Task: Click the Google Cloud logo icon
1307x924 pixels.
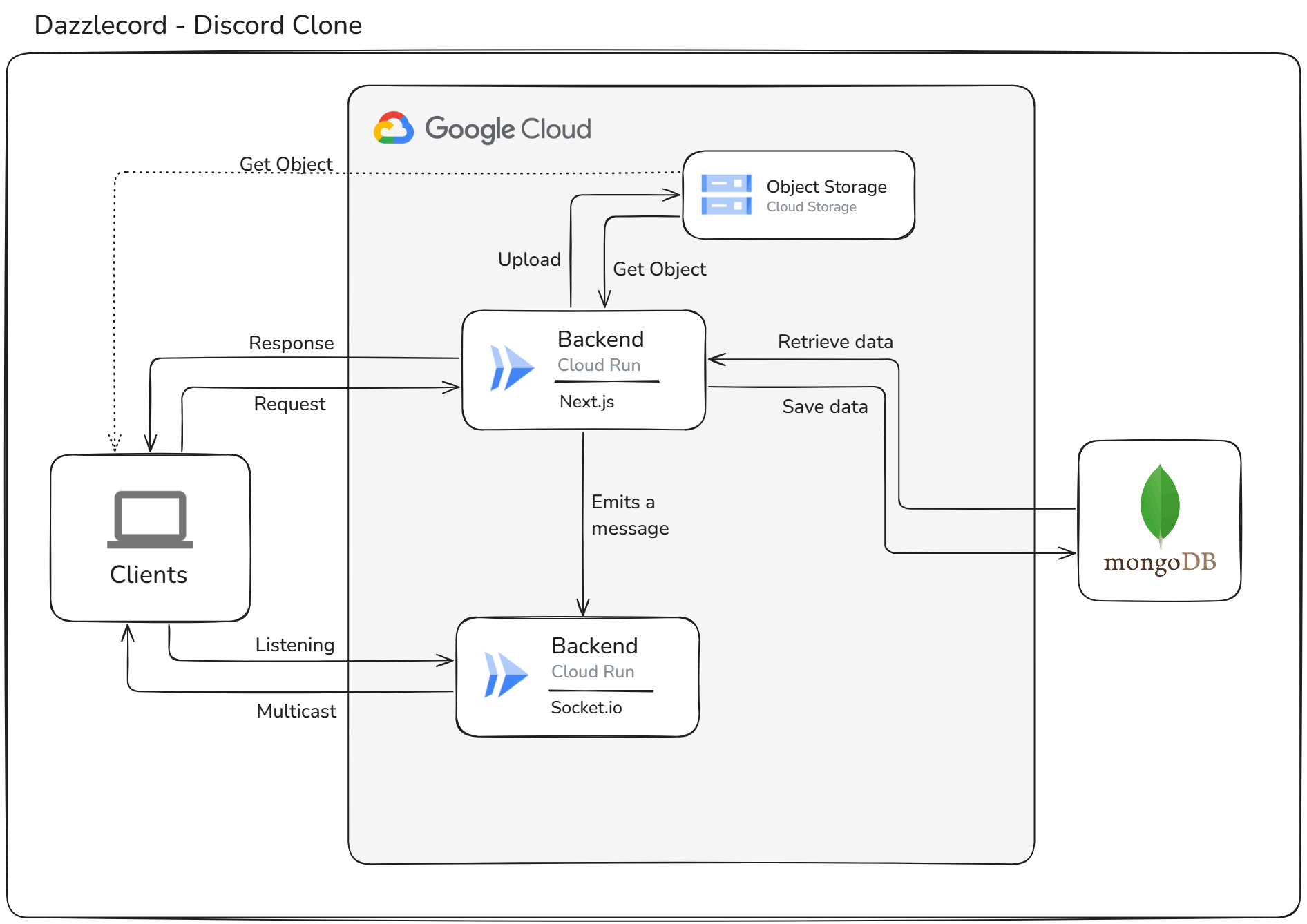Action: pos(394,128)
